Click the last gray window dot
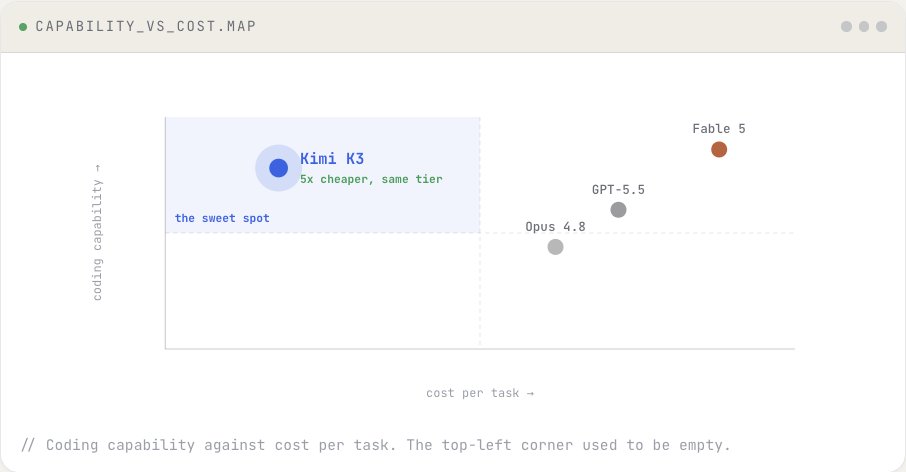 (x=881, y=27)
